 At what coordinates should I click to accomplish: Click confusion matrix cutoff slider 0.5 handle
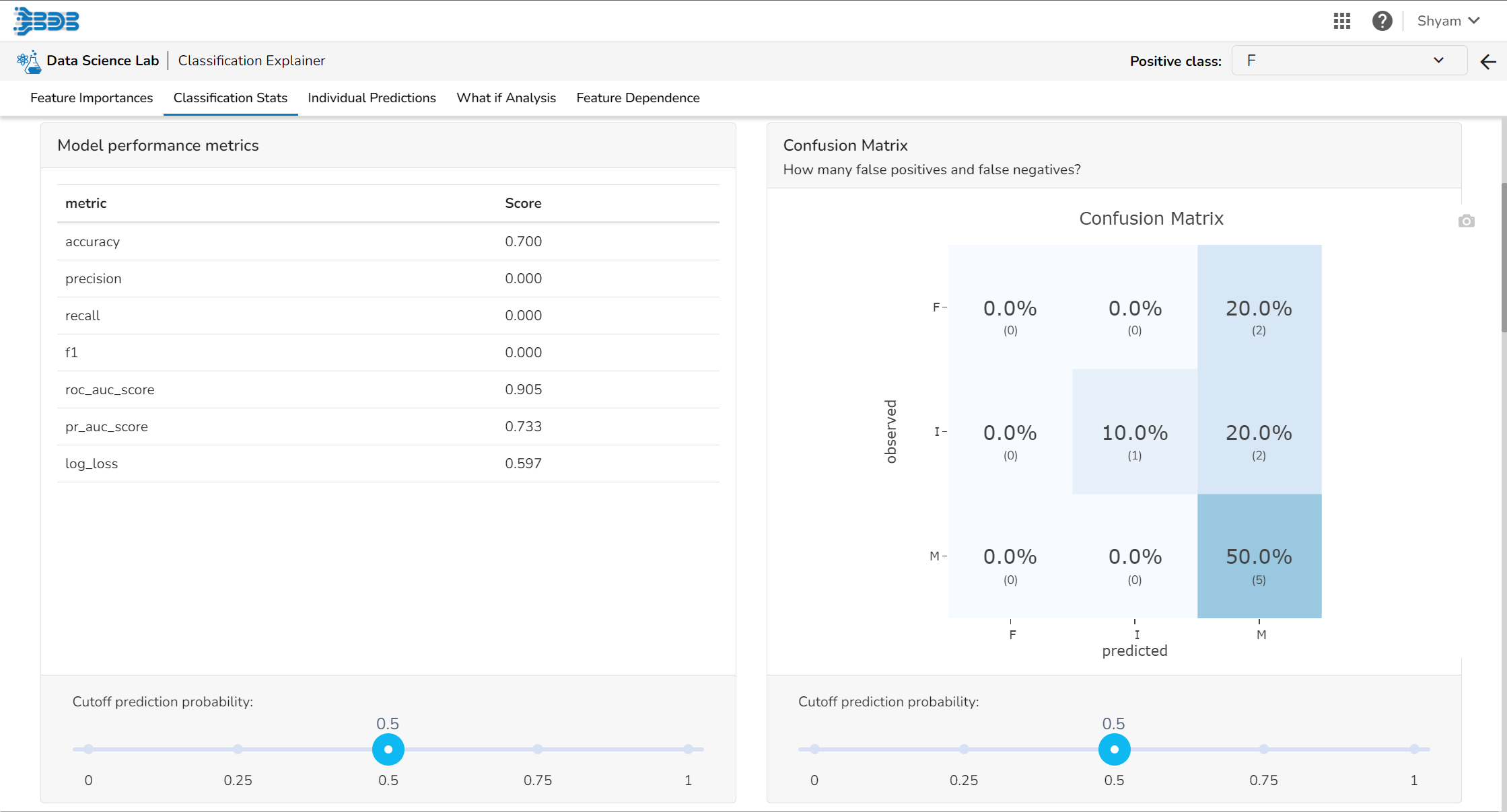point(1114,749)
